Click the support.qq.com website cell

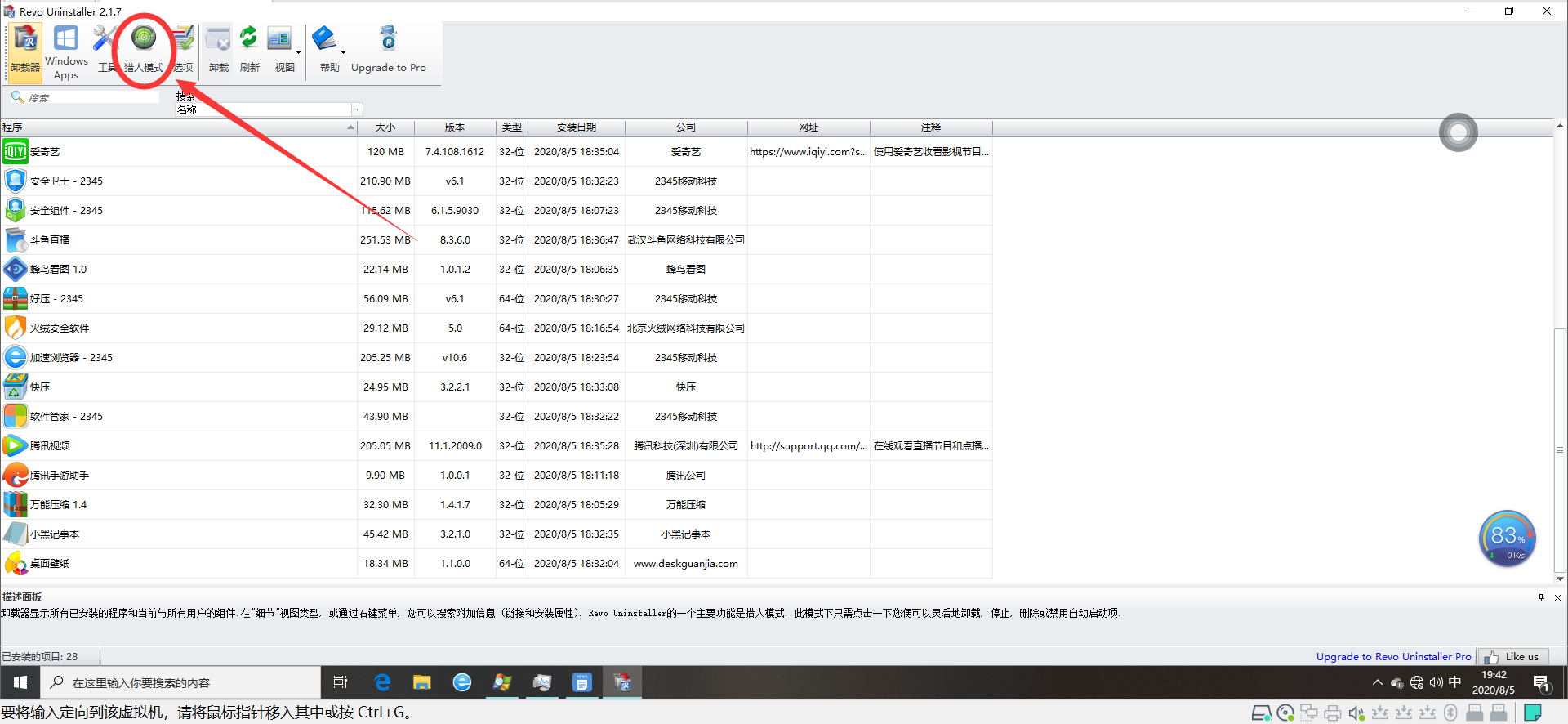[x=808, y=446]
